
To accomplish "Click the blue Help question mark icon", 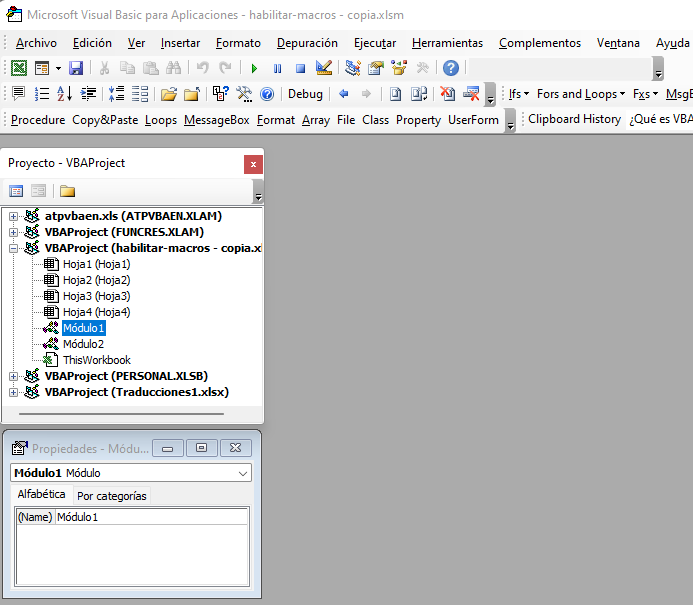I will pos(451,68).
